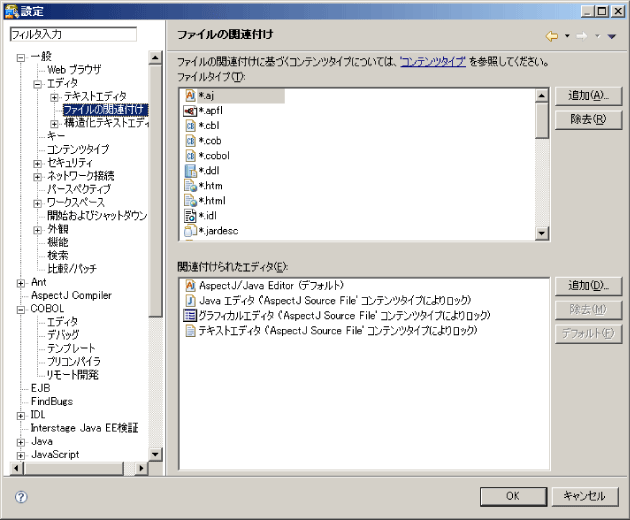Screen dimensions: 630x520
Task: Click 追加(A)... button for file types
Action: click(588, 96)
